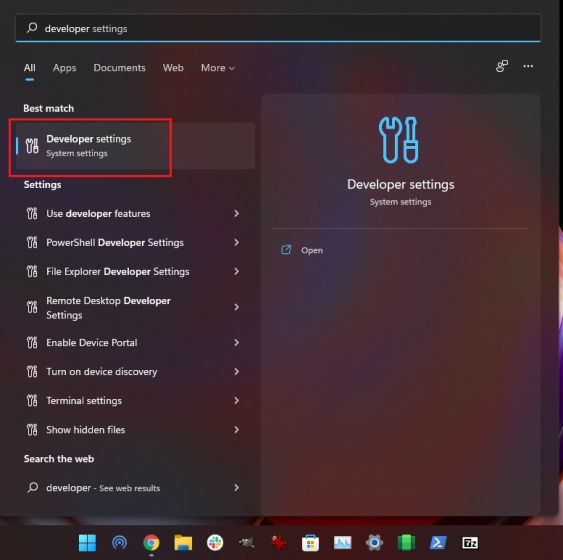This screenshot has height=560, width=563.
Task: Click the icon beside 'Show hidden files'
Action: pos(32,430)
